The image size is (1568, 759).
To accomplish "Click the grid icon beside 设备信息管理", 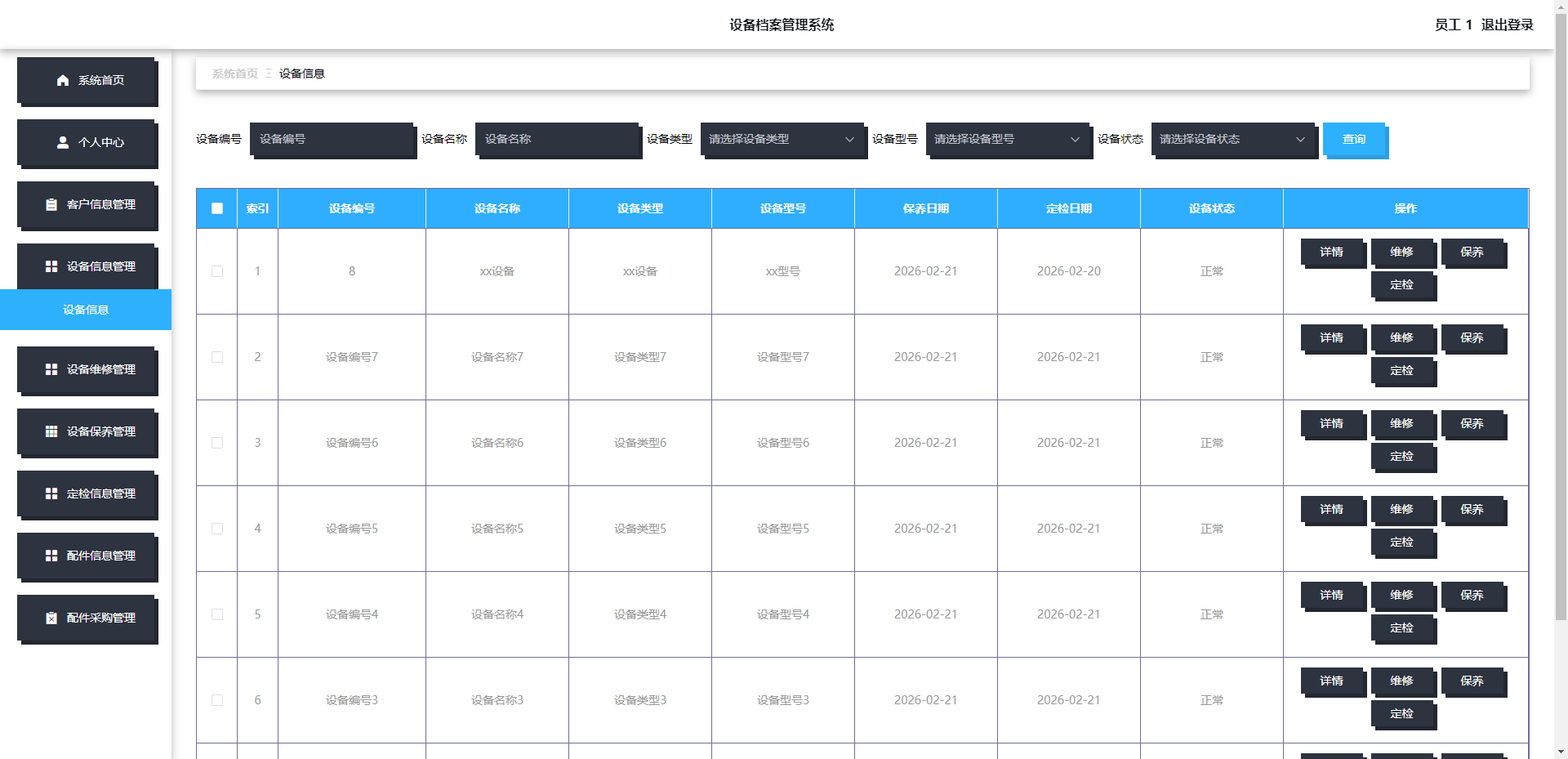I will [51, 266].
